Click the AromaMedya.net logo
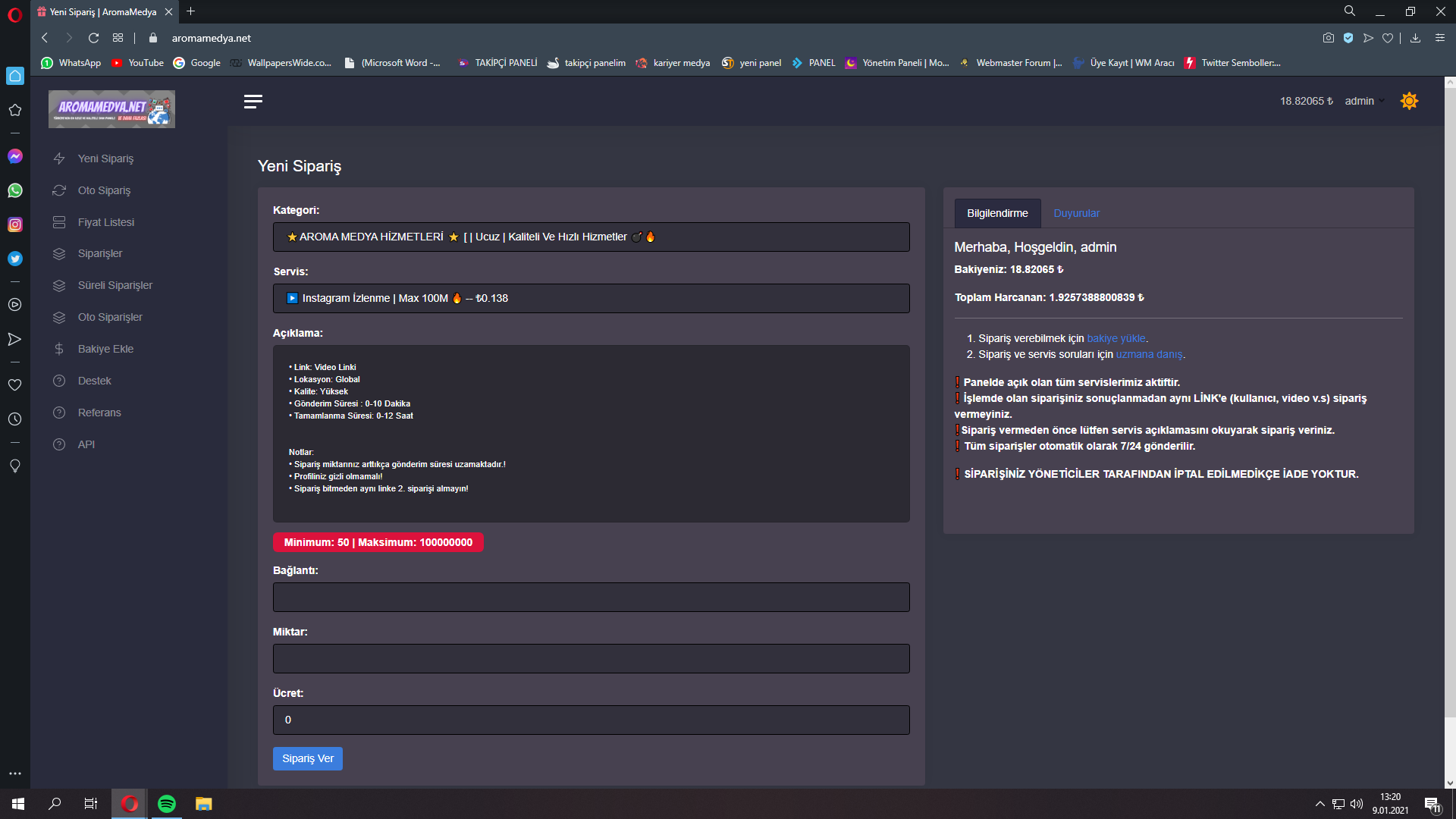Image resolution: width=1456 pixels, height=819 pixels. pyautogui.click(x=111, y=109)
